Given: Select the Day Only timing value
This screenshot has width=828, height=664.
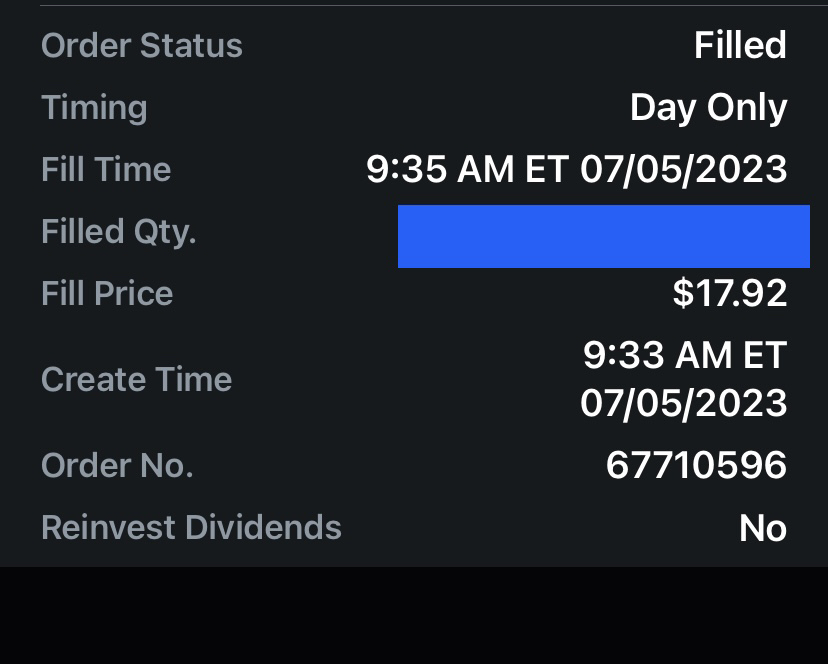Looking at the screenshot, I should (708, 108).
